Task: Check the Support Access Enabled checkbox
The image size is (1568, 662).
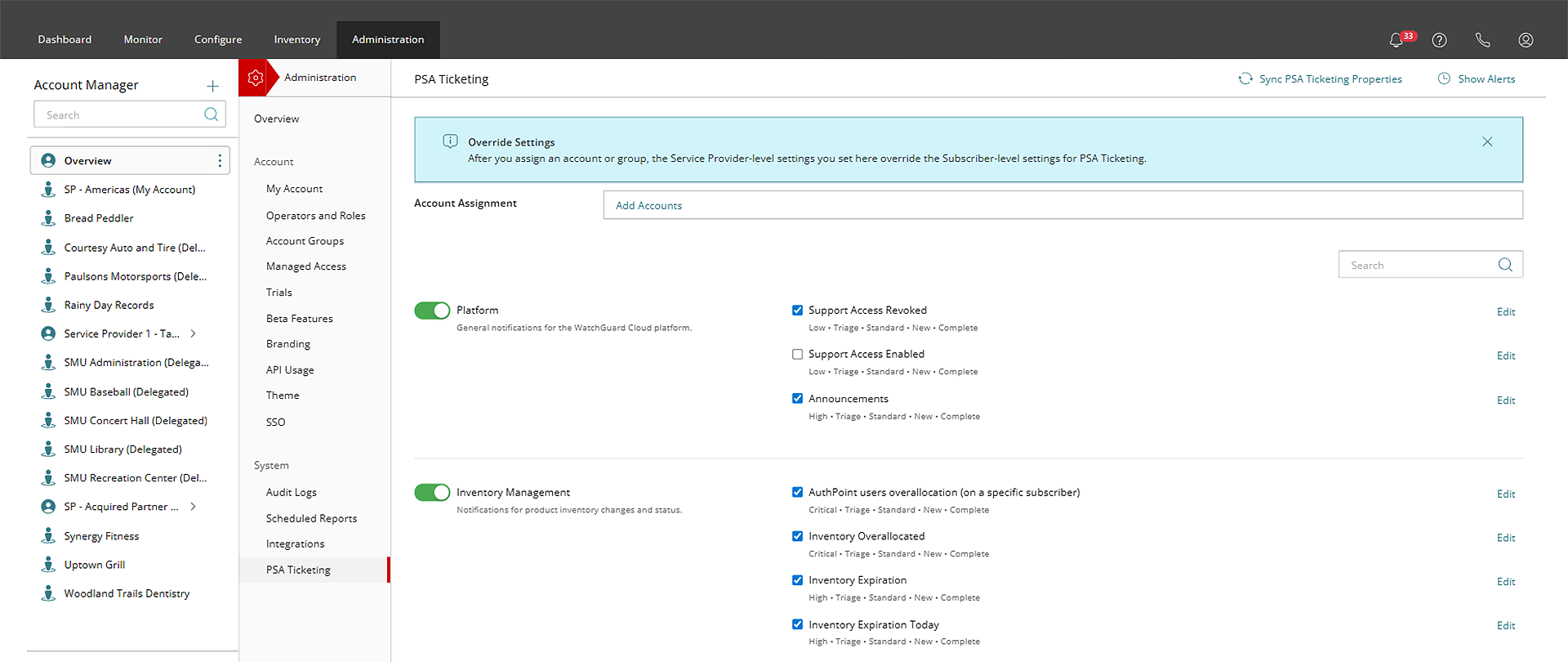Action: click(x=797, y=355)
